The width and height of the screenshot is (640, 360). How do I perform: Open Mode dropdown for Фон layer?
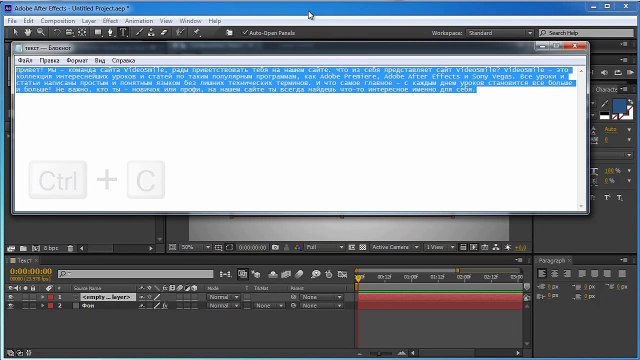coord(223,306)
